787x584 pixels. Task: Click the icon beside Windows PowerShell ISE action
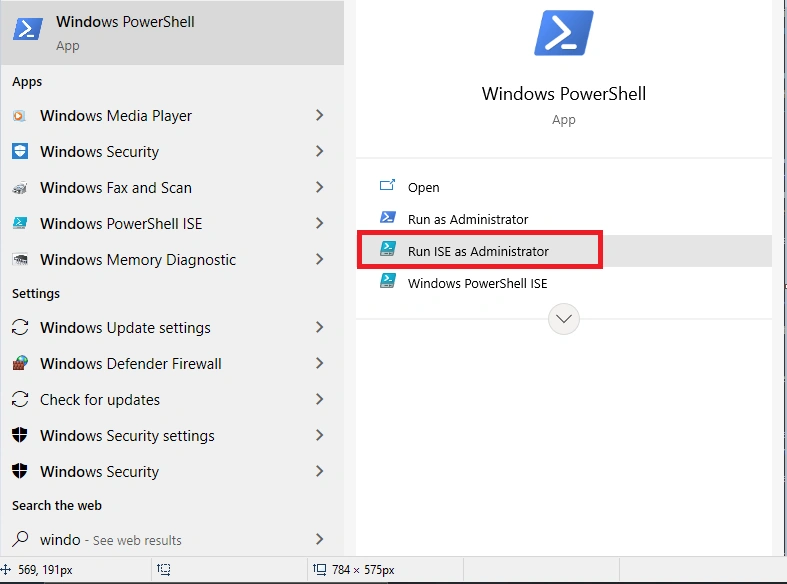coord(387,280)
